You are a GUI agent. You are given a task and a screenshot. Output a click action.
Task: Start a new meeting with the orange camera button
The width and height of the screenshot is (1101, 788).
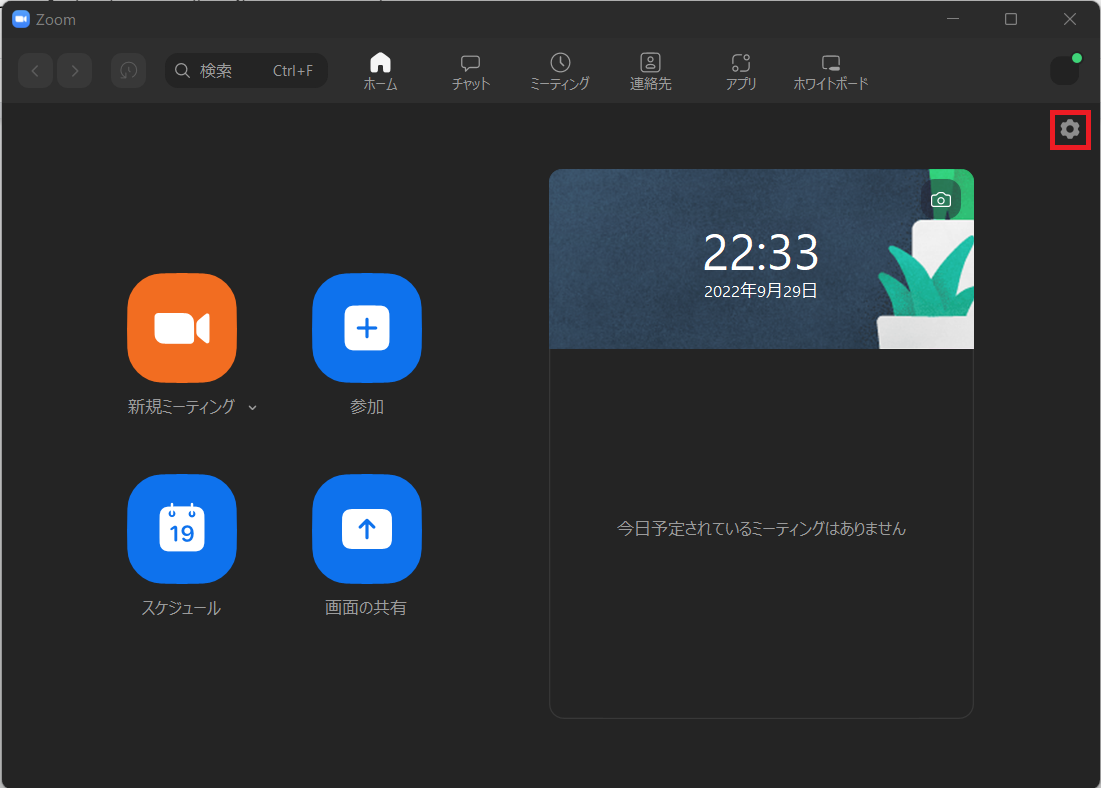pos(182,328)
